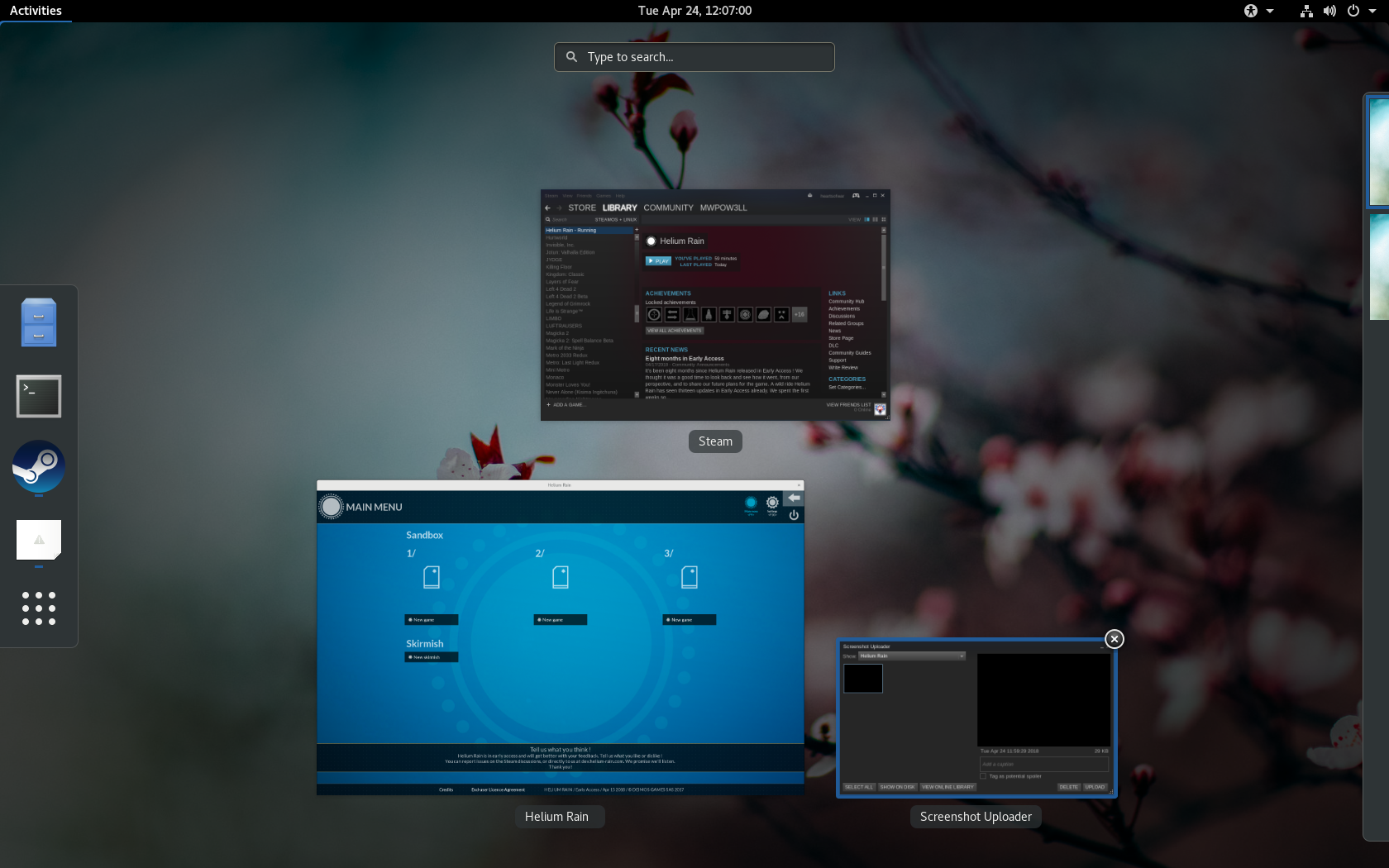Click New skirmish in Helium Rain
1389x868 pixels.
(432, 657)
